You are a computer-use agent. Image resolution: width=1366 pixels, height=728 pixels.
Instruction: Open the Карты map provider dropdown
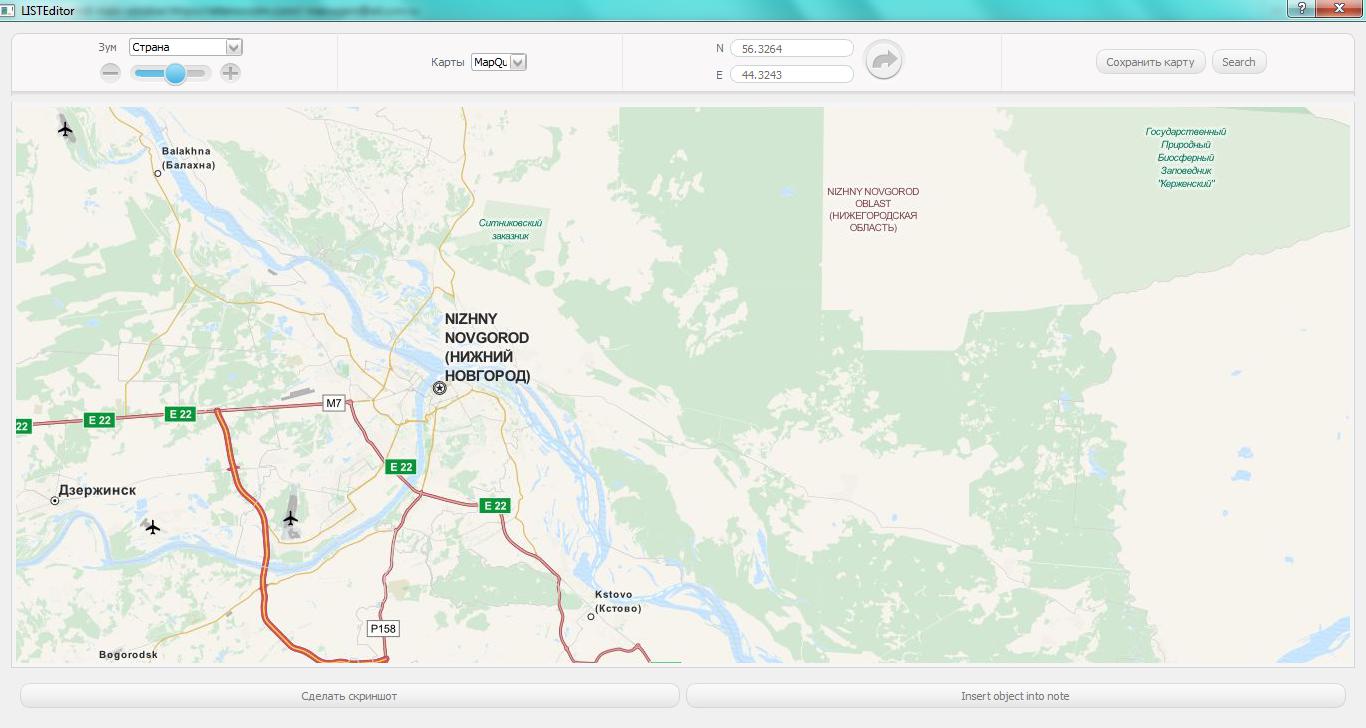[518, 62]
